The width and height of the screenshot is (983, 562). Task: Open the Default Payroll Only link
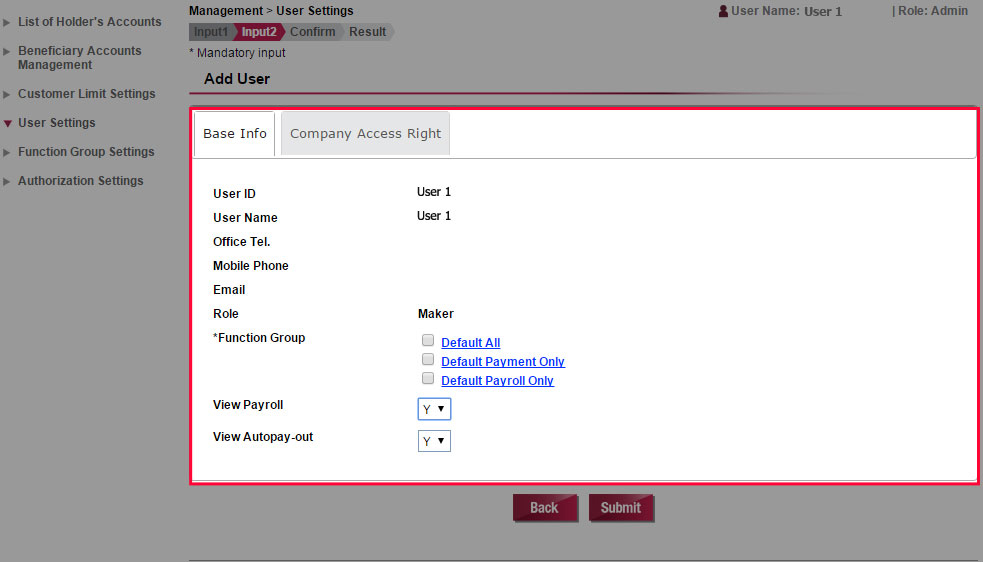coord(497,381)
